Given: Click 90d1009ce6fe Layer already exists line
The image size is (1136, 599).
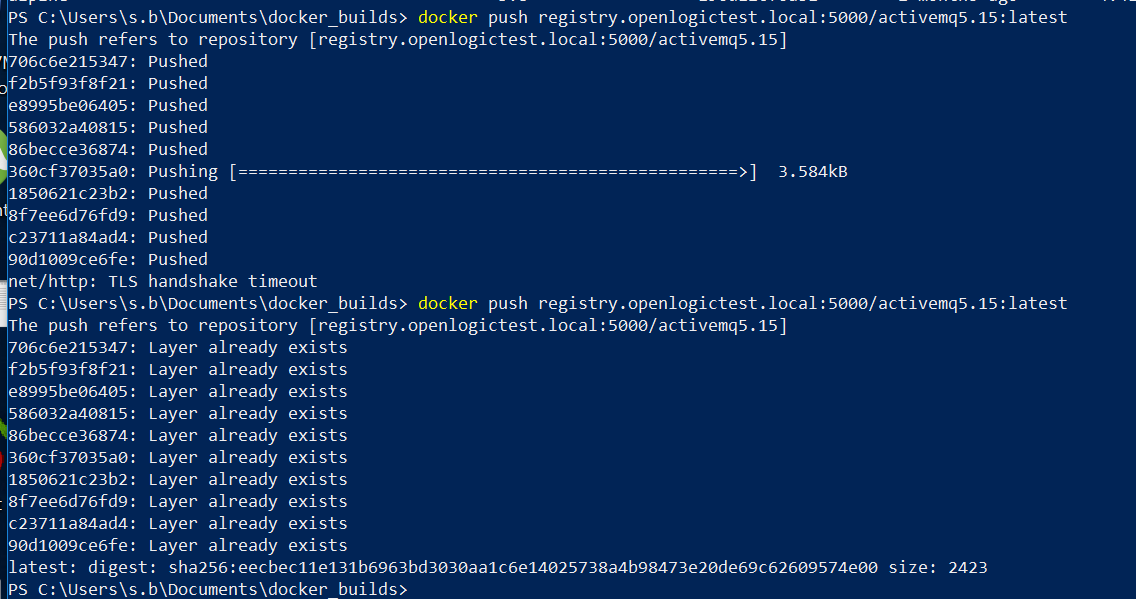Looking at the screenshot, I should (x=178, y=545).
